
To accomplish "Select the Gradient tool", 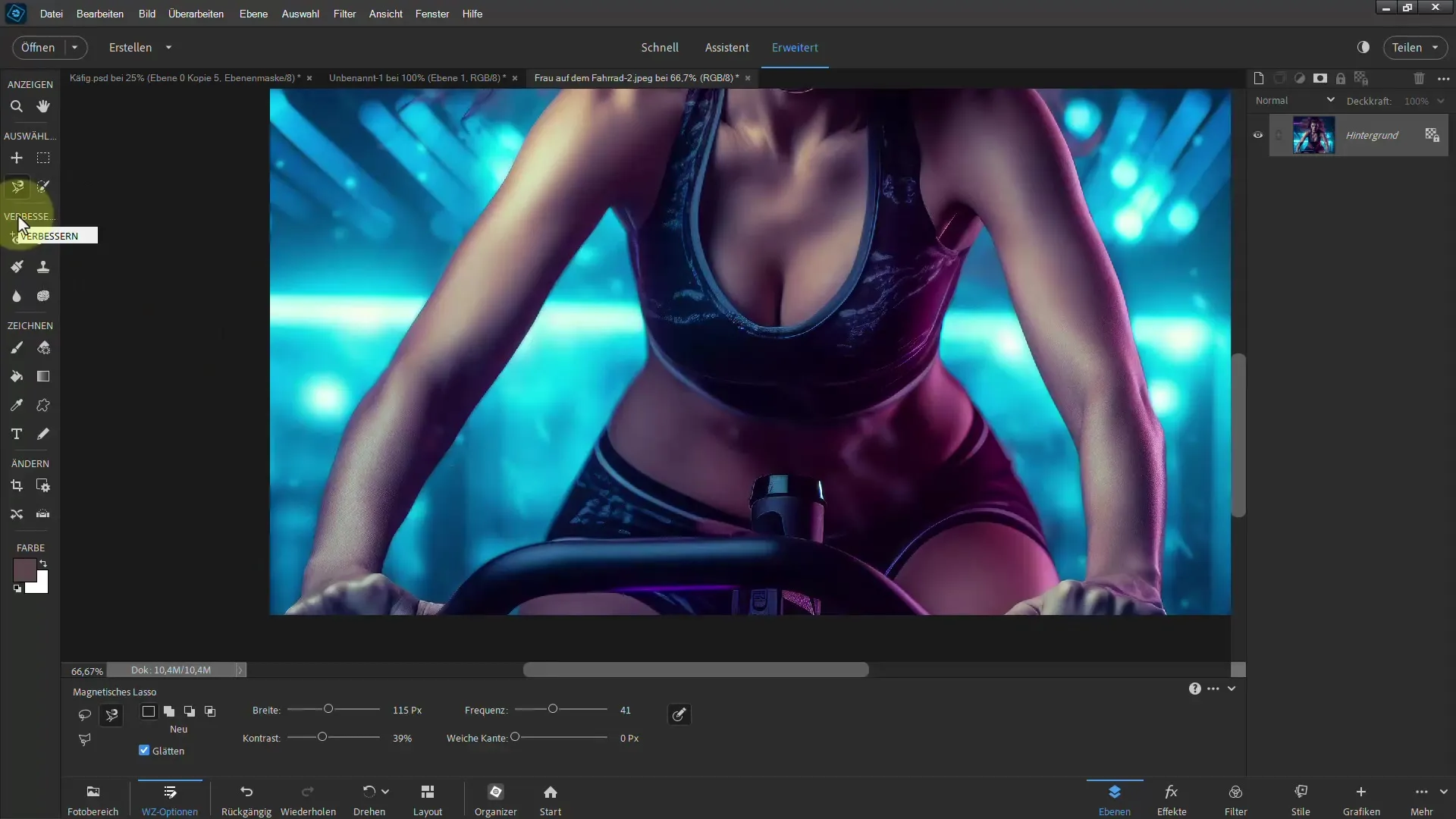I will point(43,376).
